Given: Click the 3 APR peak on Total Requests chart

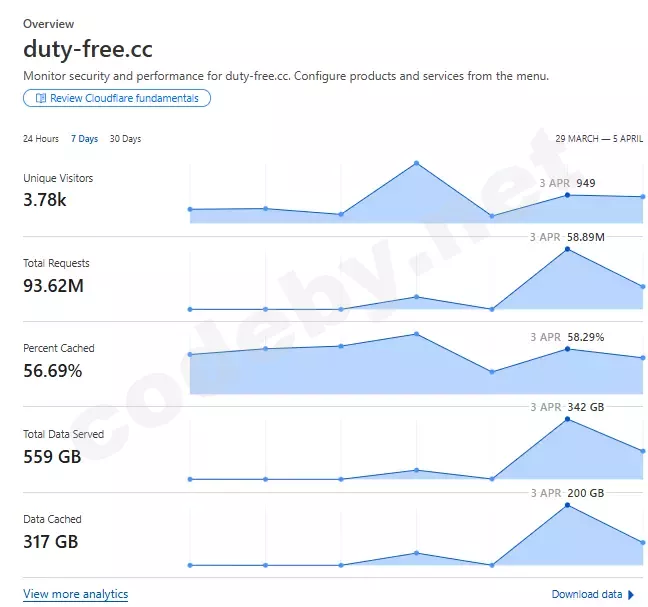Looking at the screenshot, I should (x=567, y=249).
